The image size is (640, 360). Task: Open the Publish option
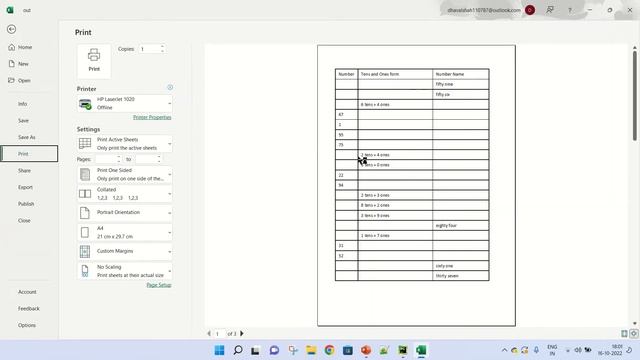26,204
